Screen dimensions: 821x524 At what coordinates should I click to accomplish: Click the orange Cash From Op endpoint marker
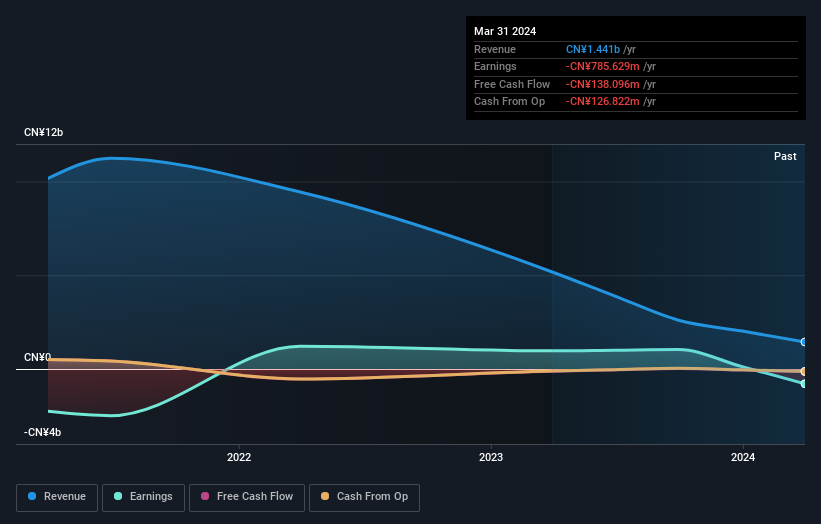804,371
